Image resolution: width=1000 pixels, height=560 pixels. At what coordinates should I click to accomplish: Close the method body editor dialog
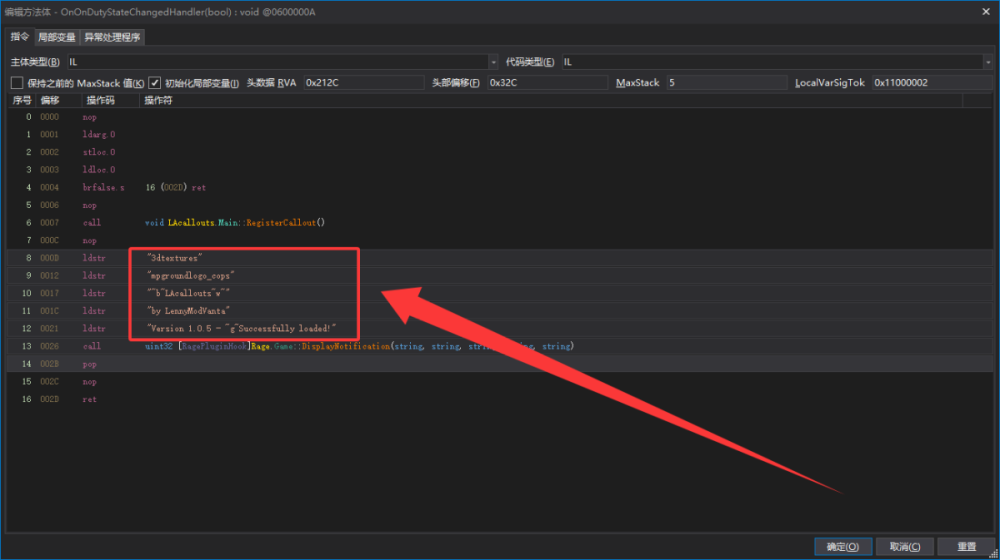point(985,11)
